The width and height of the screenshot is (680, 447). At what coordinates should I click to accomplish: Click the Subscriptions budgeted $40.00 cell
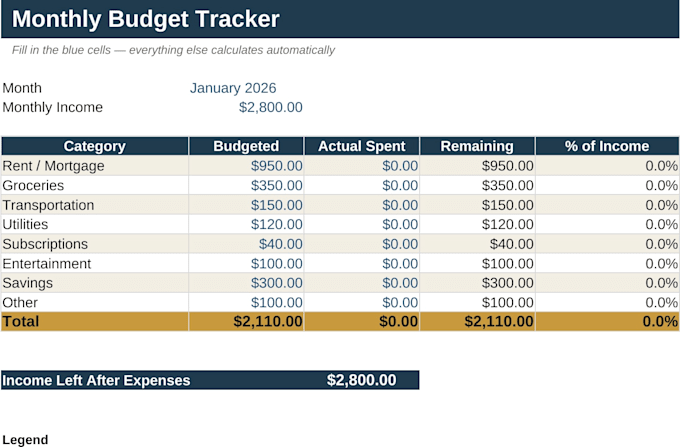click(x=246, y=244)
